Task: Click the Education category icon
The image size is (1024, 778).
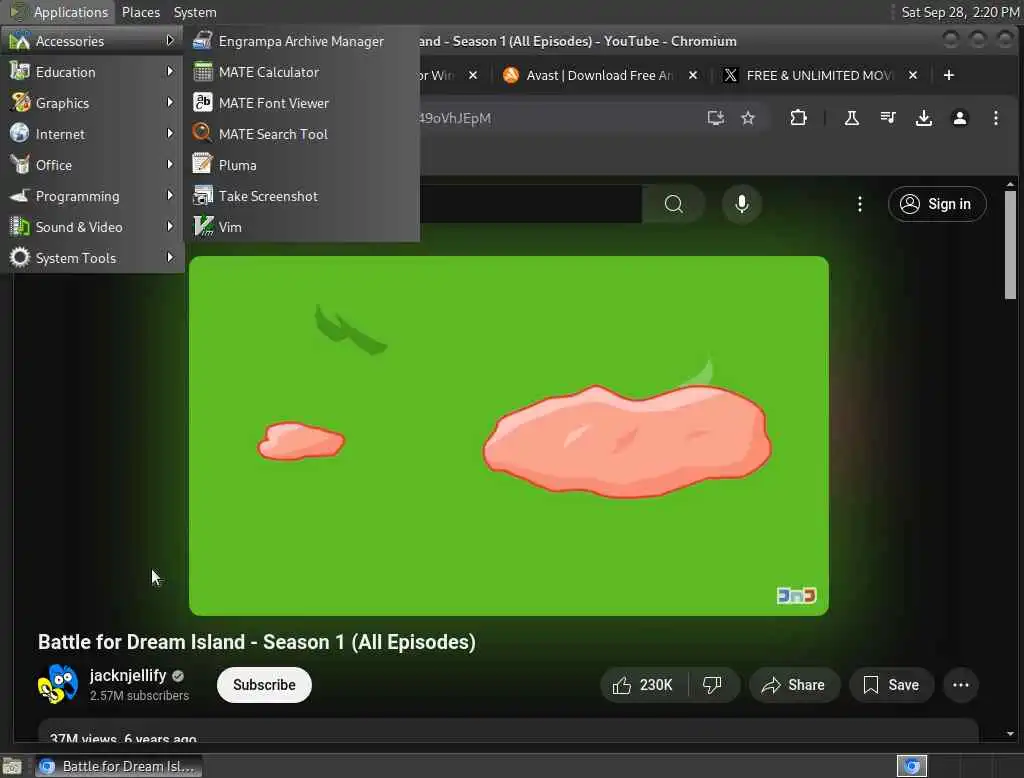Action: (20, 71)
